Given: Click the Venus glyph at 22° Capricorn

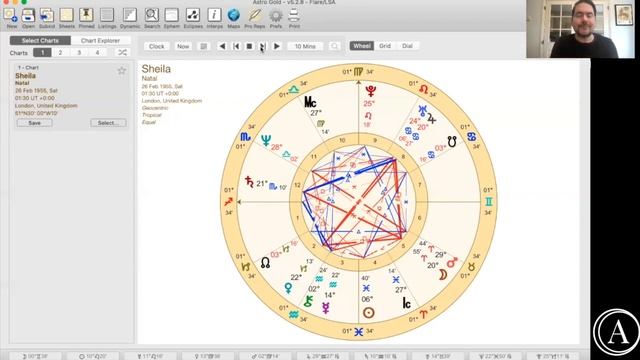Looking at the screenshot, I should click(x=288, y=288).
